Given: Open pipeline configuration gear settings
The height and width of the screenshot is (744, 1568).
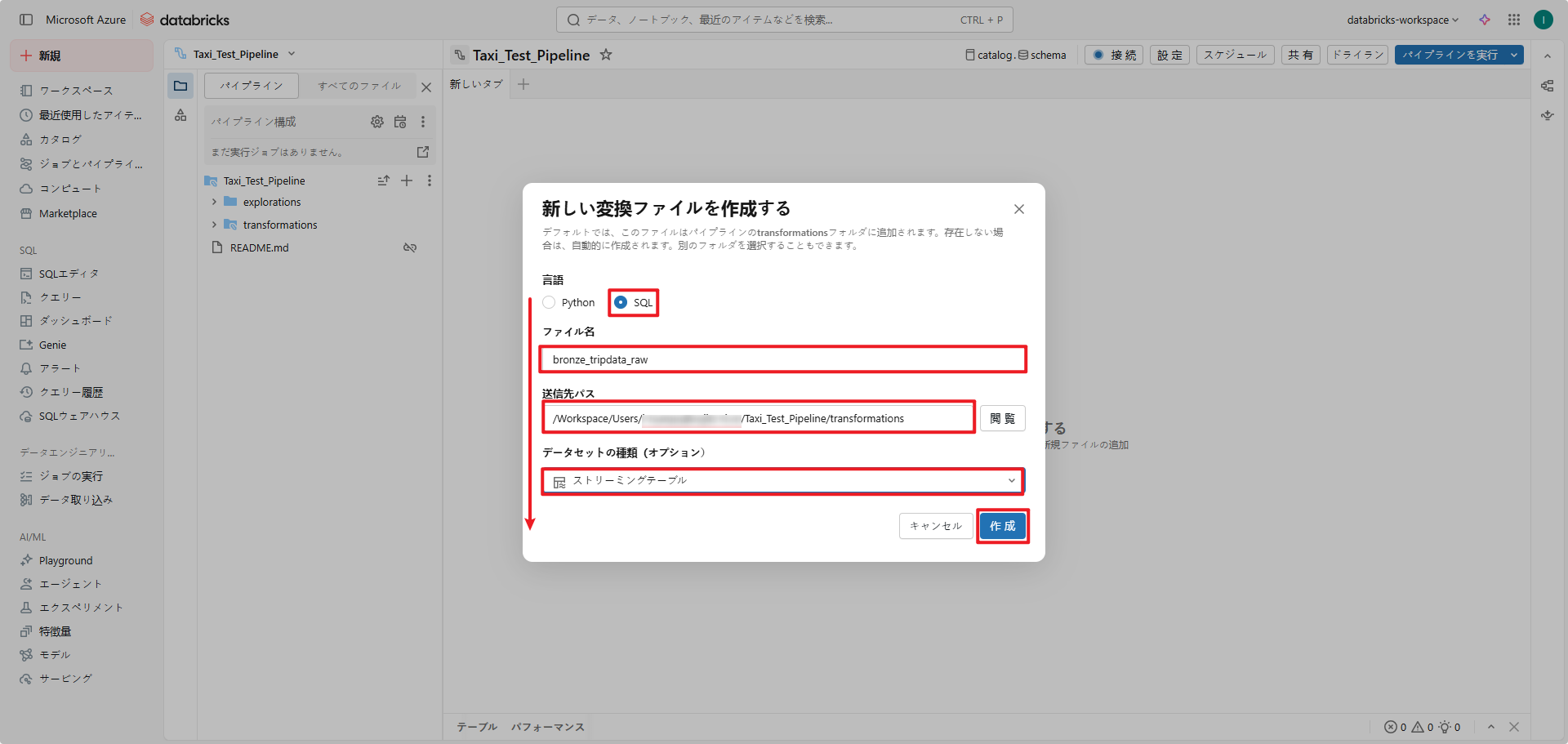Looking at the screenshot, I should pyautogui.click(x=376, y=122).
